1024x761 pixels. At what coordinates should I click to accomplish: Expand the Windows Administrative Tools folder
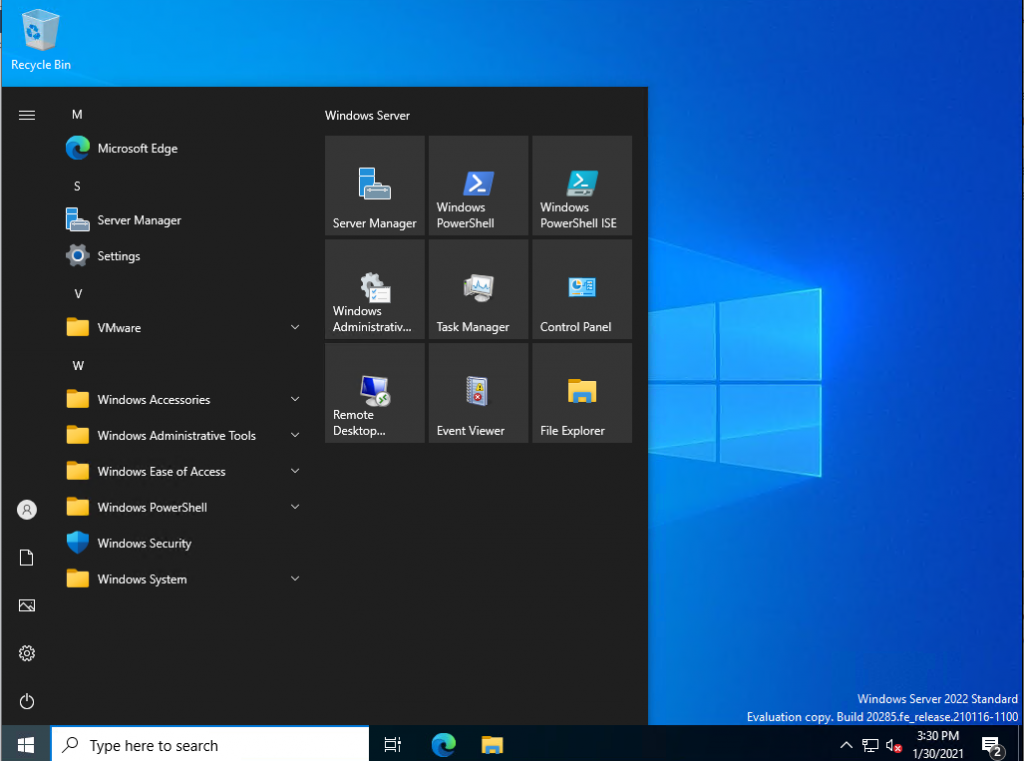tap(183, 436)
